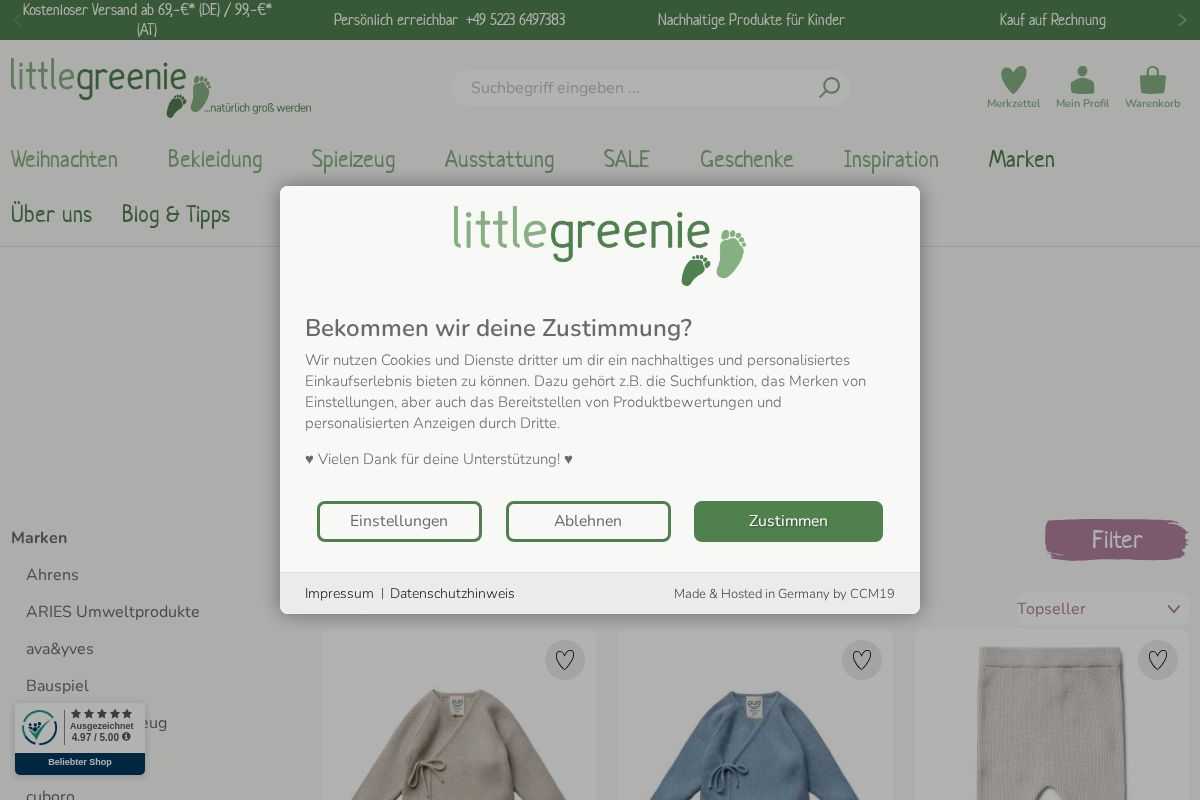Open the Warenkorb shopping bag icon
1200x800 pixels.
(x=1152, y=80)
